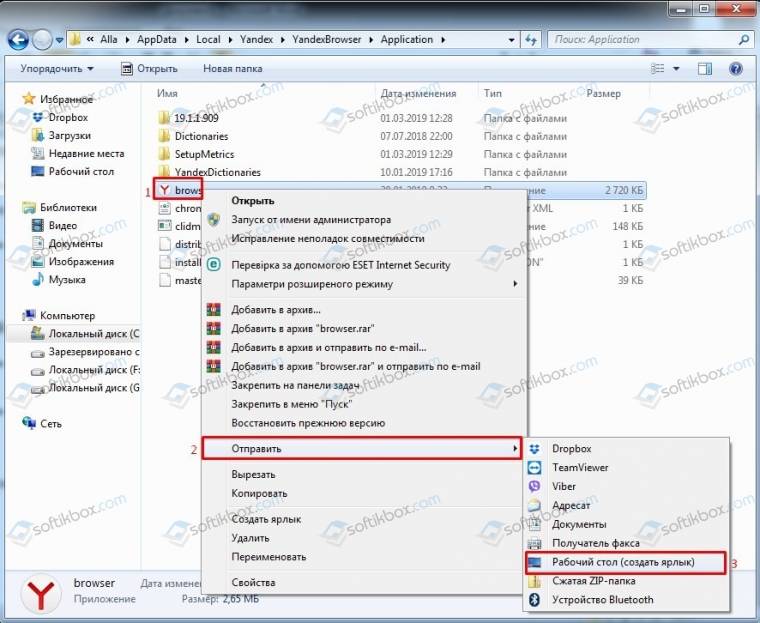Click ESET Internet Security scan icon

[212, 265]
